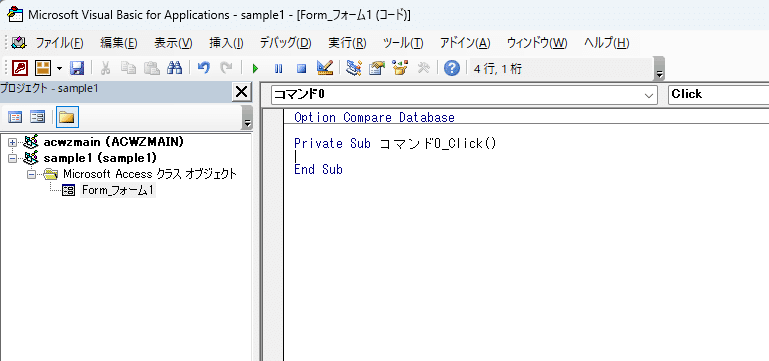The height and width of the screenshot is (361, 769).
Task: Open the Object Browser toolbar icon
Action: click(x=400, y=68)
